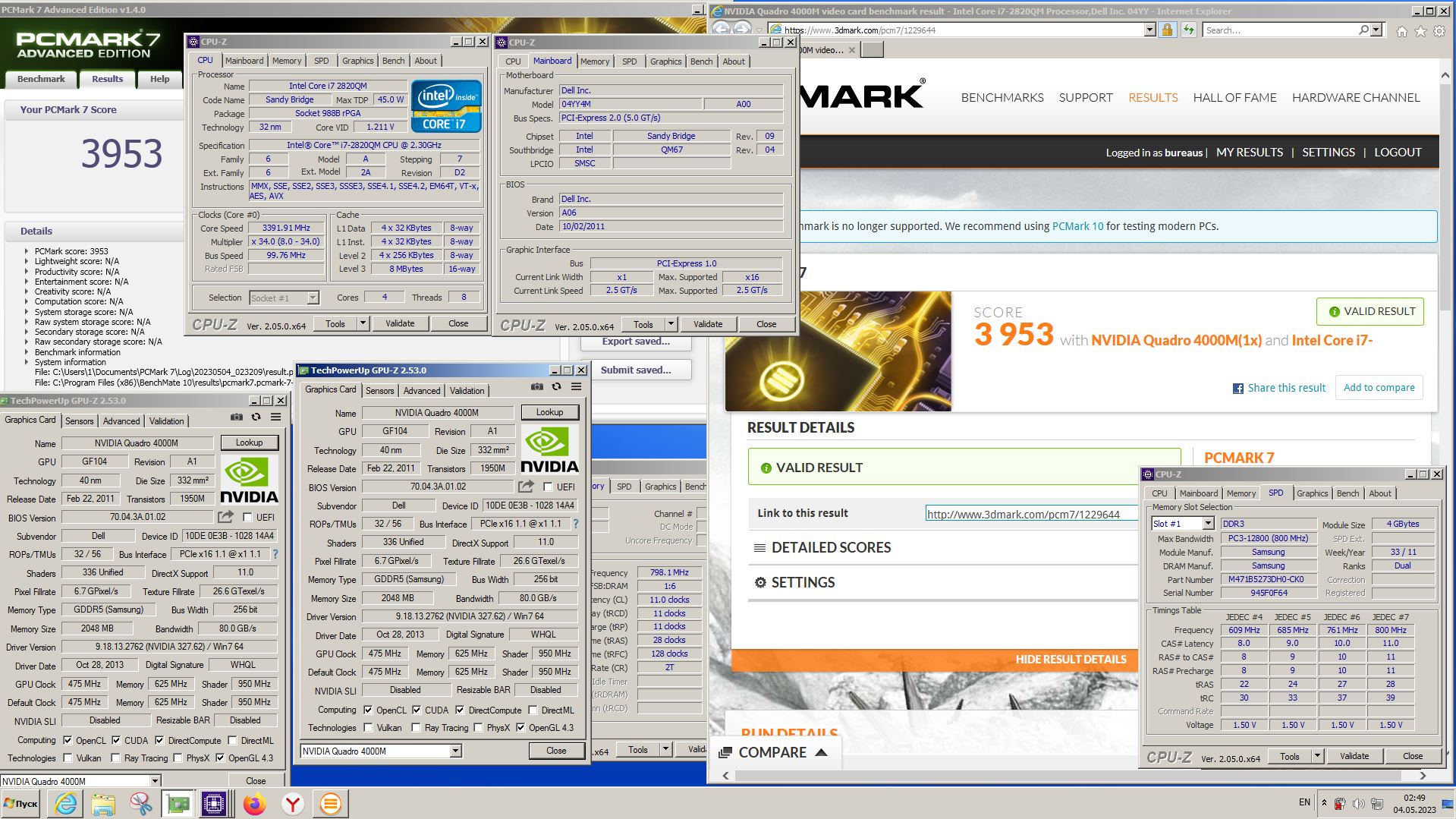Toggle CUDA checkbox in the front GPU-Z window
This screenshot has width=1456, height=819.
pyautogui.click(x=417, y=710)
